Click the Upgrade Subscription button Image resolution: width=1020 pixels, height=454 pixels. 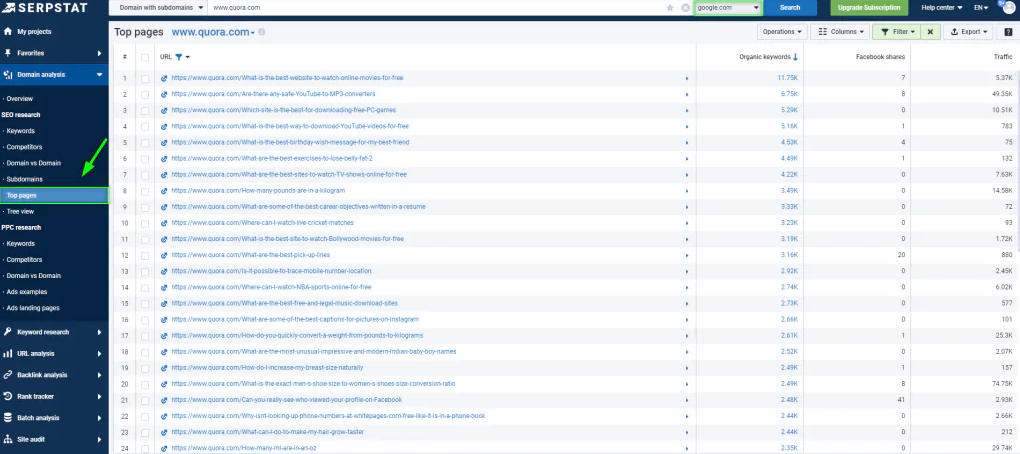coord(869,8)
